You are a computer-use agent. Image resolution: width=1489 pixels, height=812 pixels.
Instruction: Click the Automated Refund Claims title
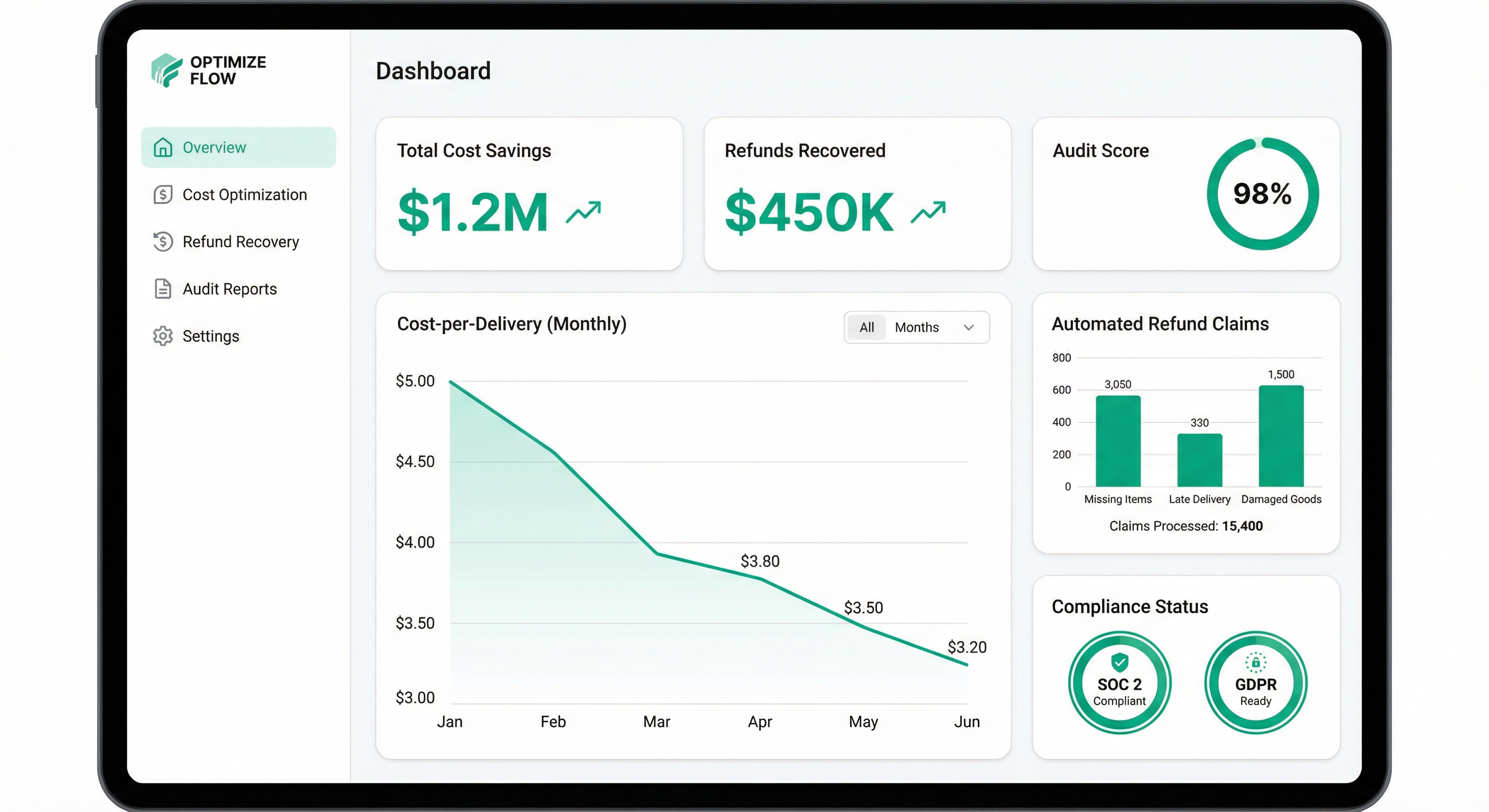[x=1160, y=324]
